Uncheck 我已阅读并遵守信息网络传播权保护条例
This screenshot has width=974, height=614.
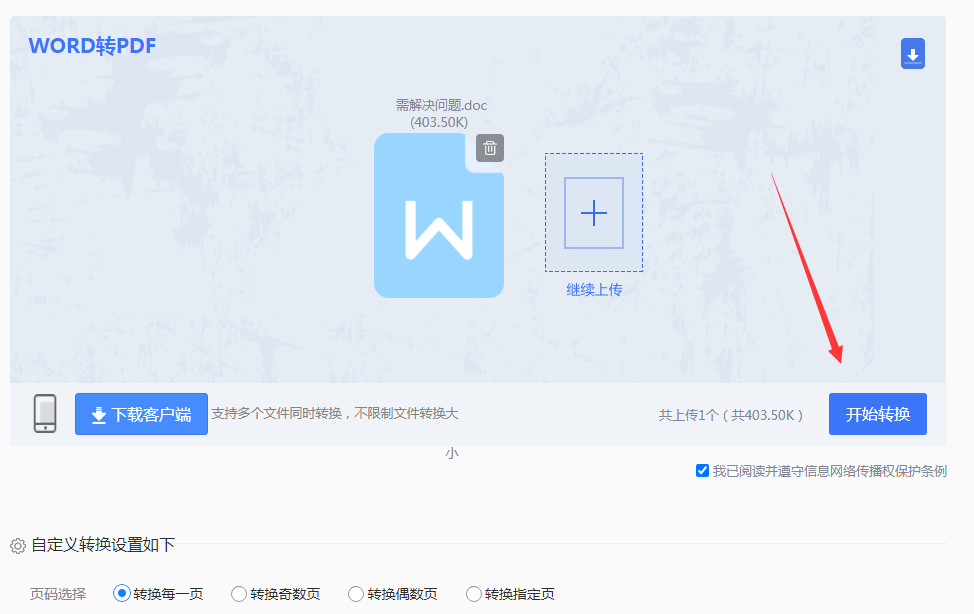pyautogui.click(x=703, y=470)
